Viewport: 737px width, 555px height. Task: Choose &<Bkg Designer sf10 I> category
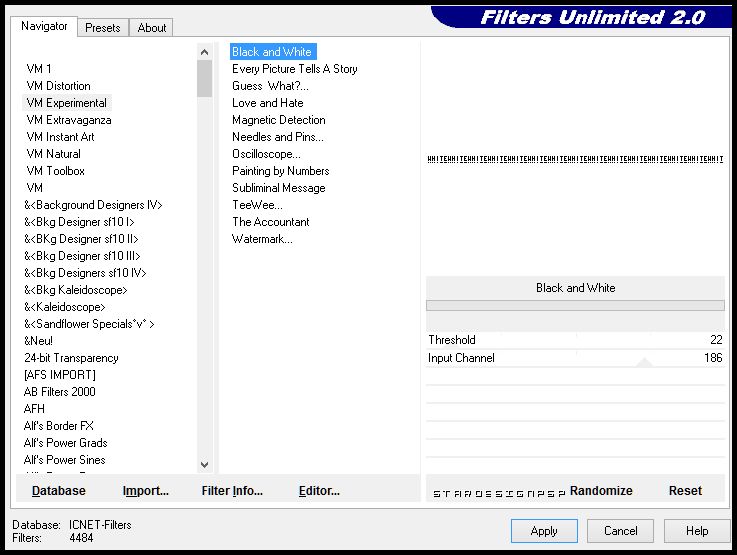[79, 222]
